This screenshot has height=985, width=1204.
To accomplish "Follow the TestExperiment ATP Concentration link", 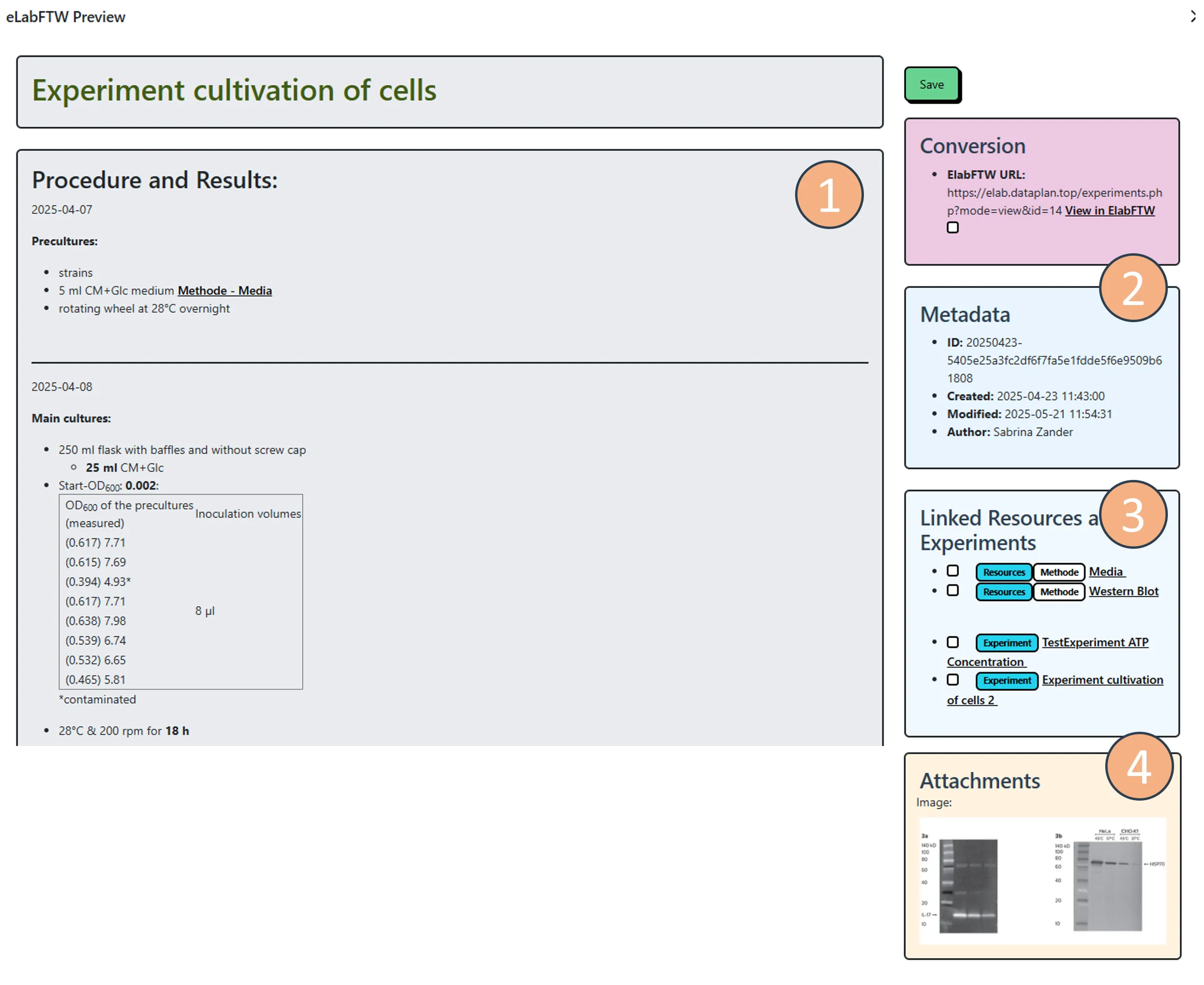I will [1095, 642].
